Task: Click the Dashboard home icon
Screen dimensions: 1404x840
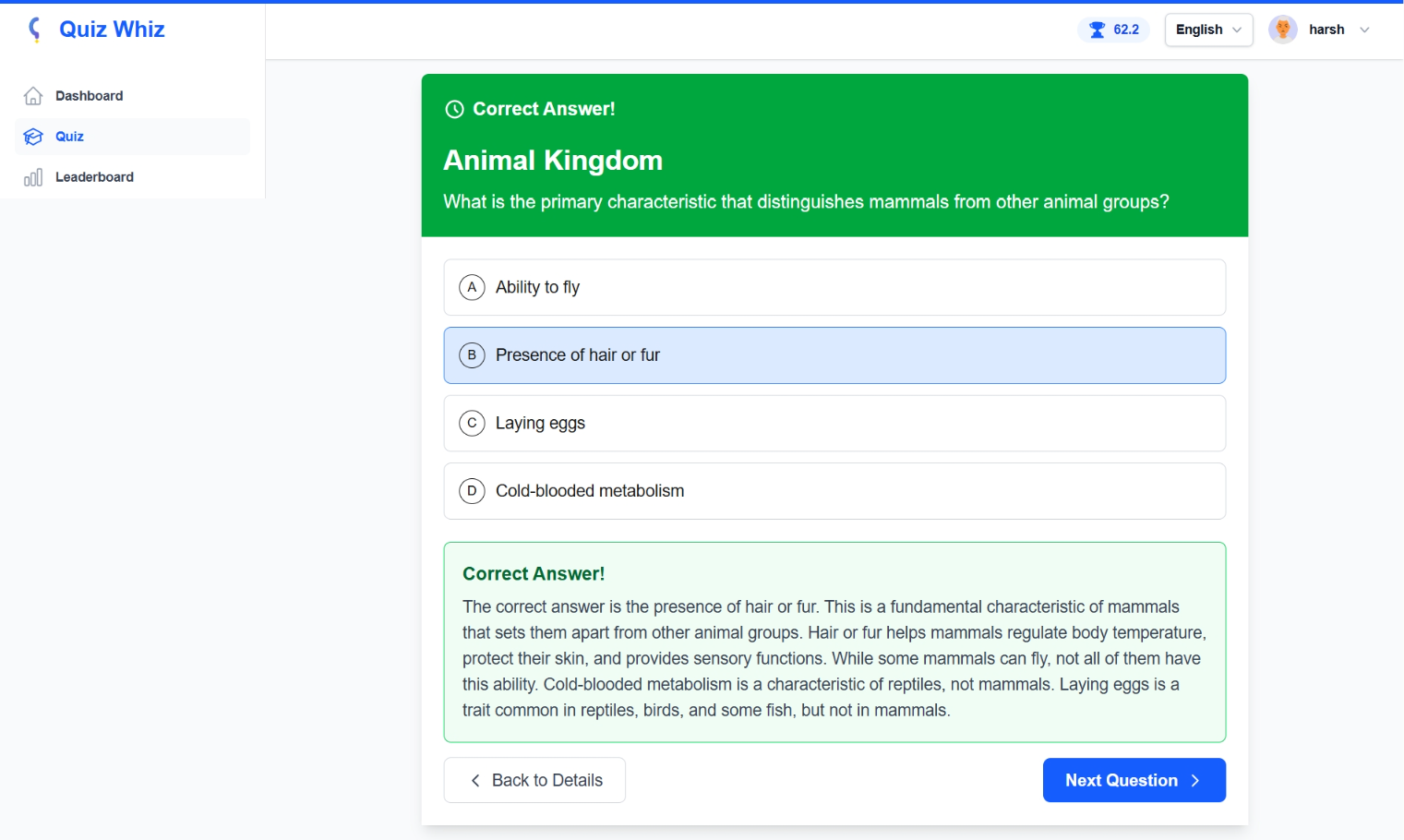Action: 33,96
